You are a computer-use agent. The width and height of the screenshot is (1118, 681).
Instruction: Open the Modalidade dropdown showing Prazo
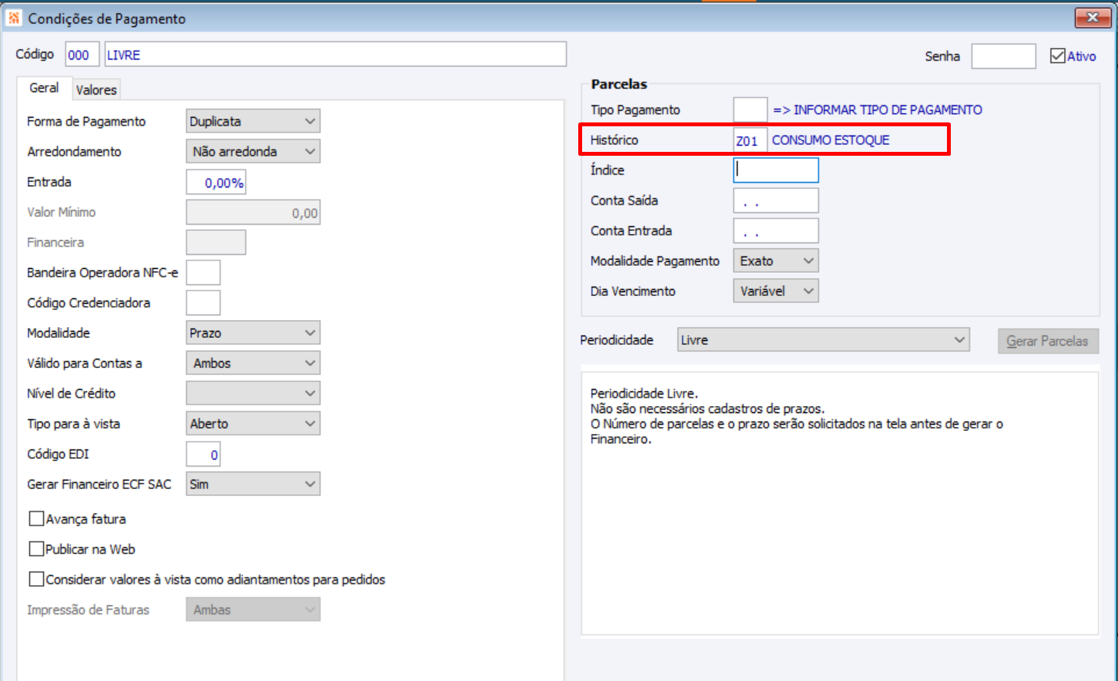pos(252,332)
